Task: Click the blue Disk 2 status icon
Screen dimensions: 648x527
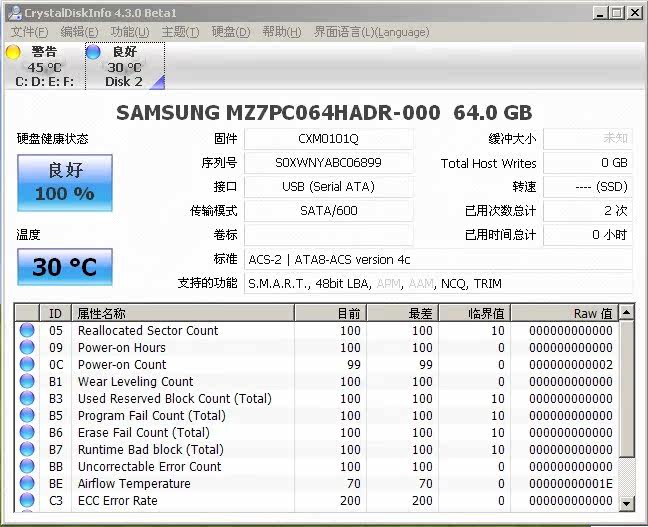Action: (94, 52)
